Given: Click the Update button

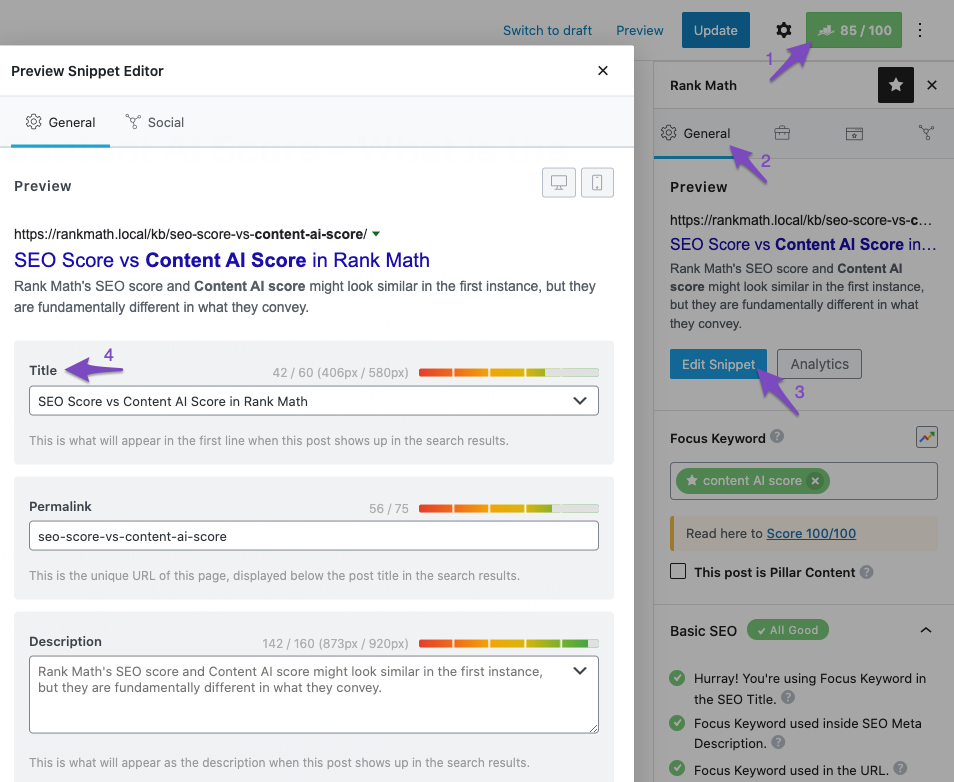Looking at the screenshot, I should 716,30.
